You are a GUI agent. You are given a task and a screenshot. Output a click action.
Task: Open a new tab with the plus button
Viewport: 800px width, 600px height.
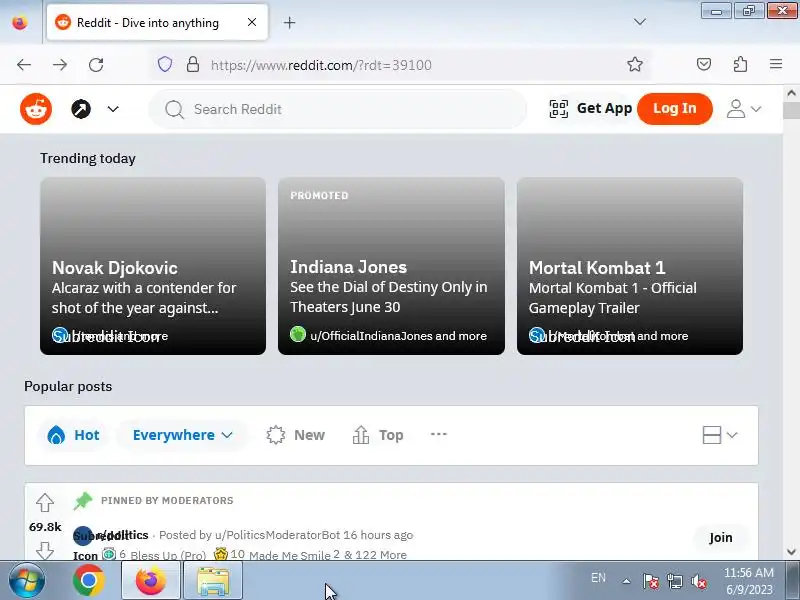pos(289,22)
